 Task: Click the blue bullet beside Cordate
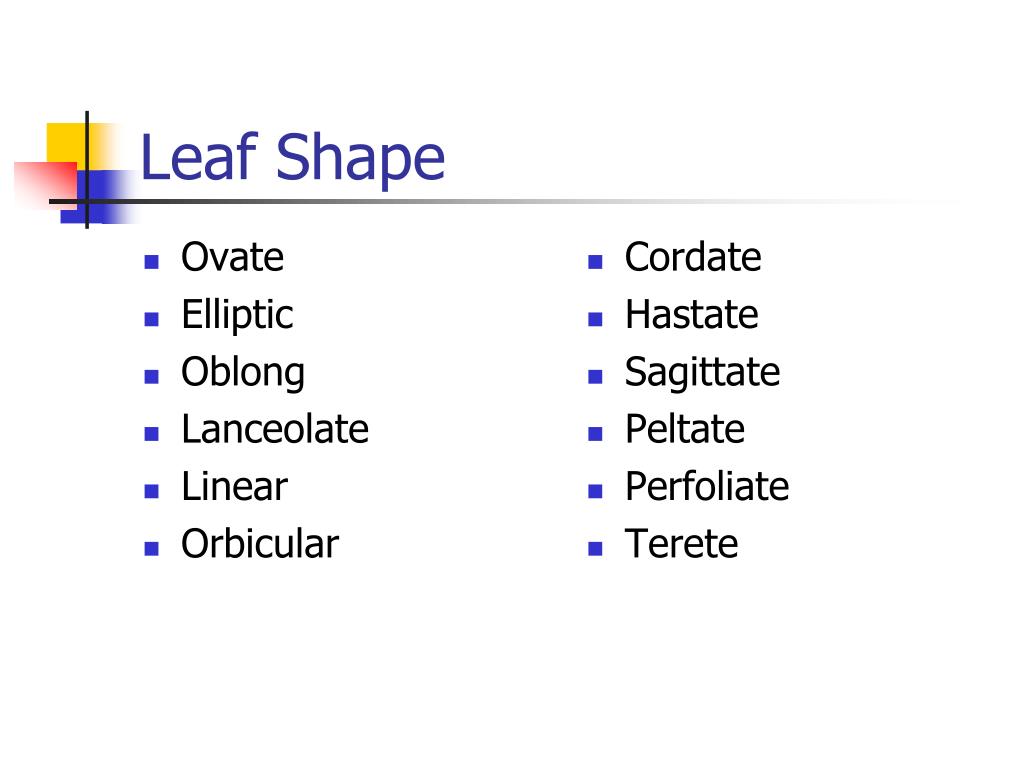pyautogui.click(x=595, y=262)
